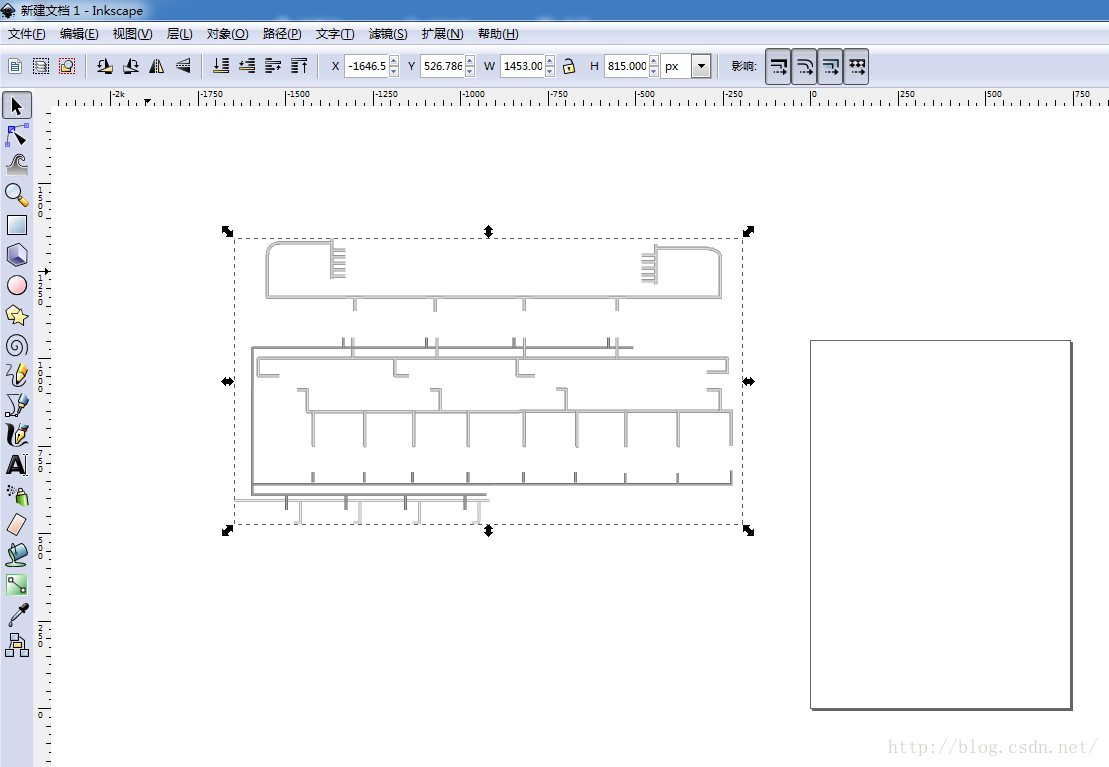The image size is (1109, 767).
Task: Select the Tweak tool
Action: 17,165
